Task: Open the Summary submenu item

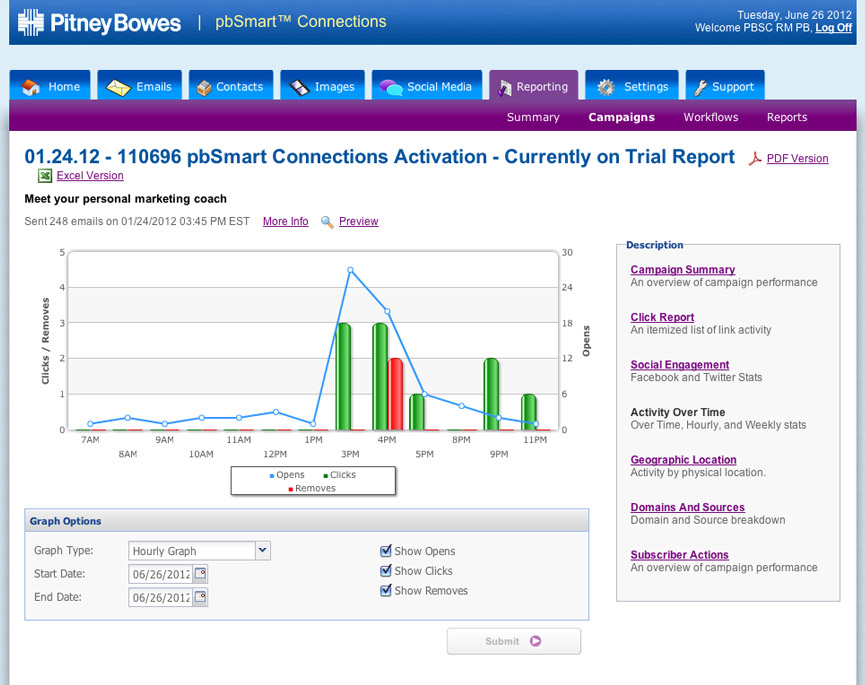Action: click(x=533, y=117)
